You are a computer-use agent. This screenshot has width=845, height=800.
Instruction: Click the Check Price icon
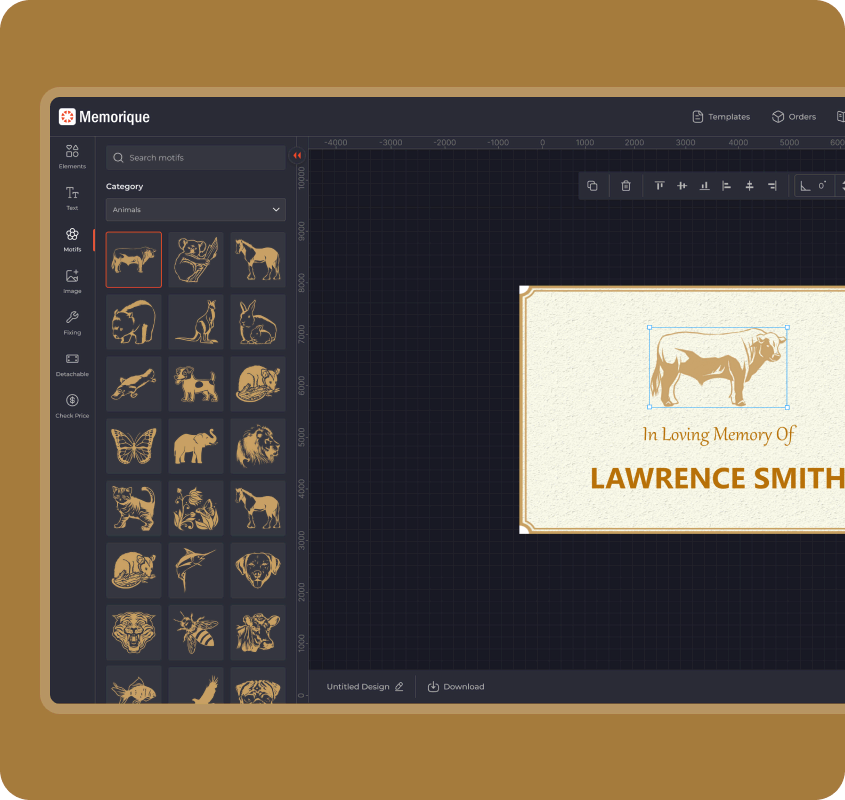tap(72, 404)
